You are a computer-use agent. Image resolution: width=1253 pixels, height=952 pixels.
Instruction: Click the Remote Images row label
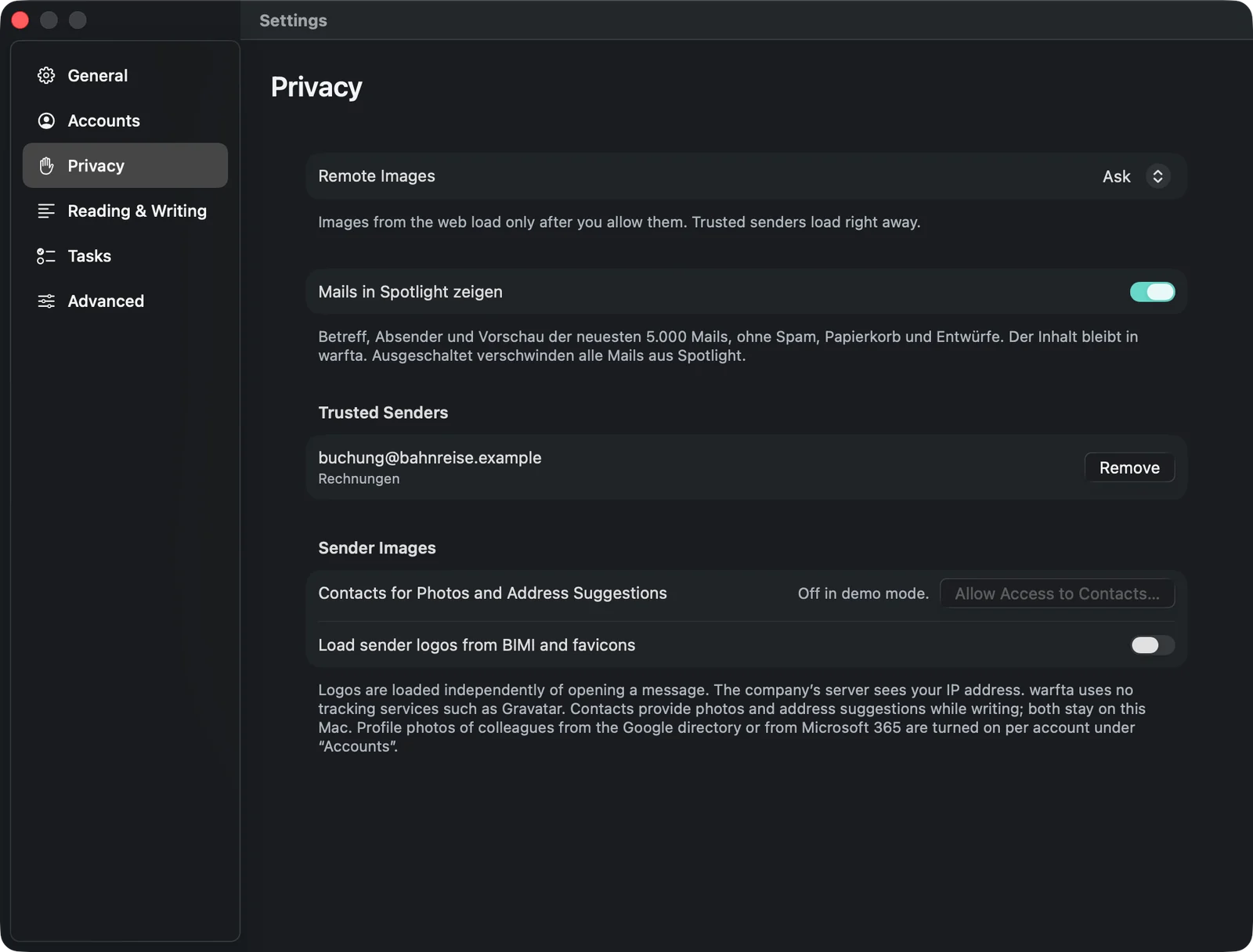point(377,176)
